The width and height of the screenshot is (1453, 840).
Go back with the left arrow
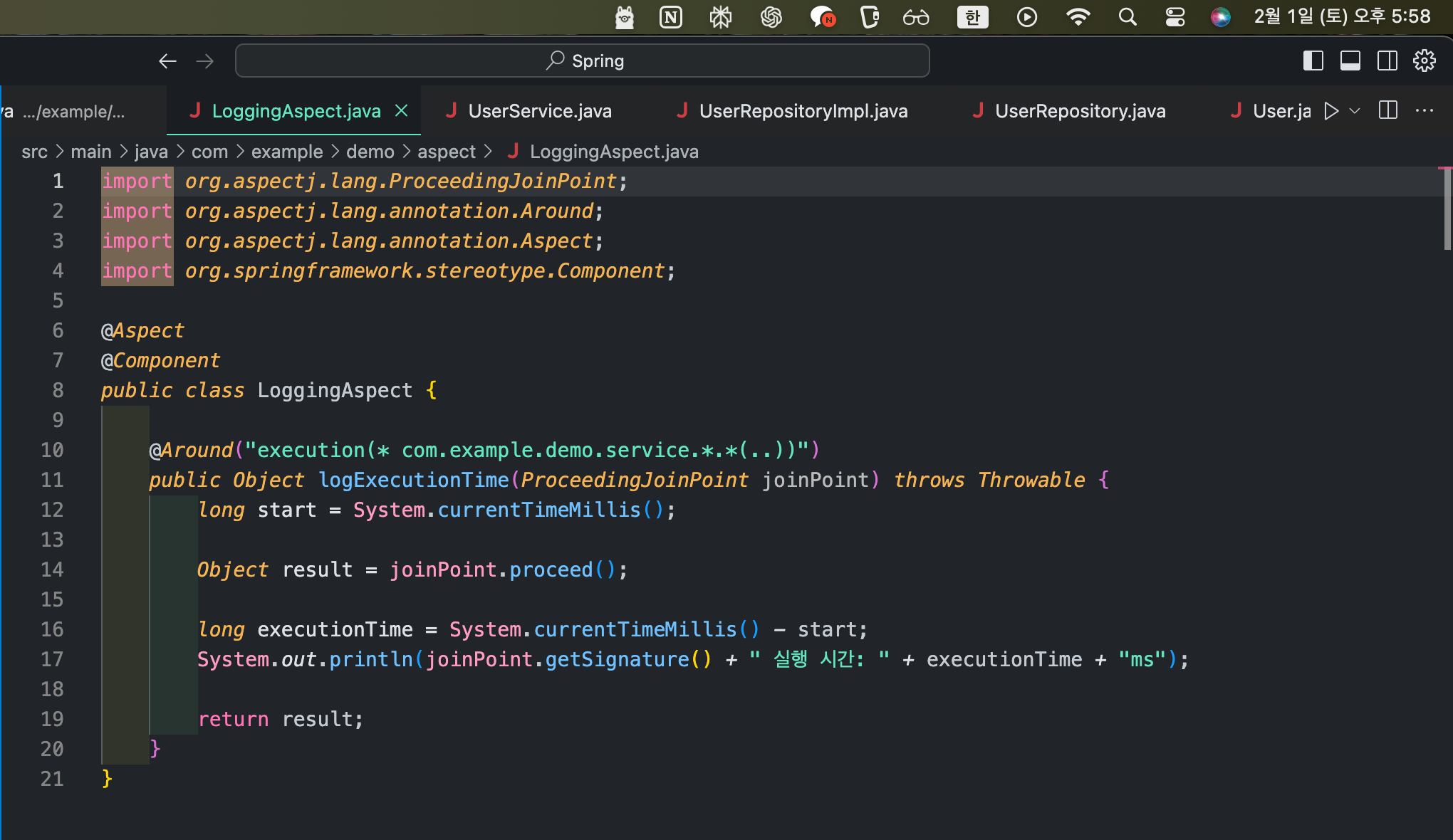click(x=167, y=61)
